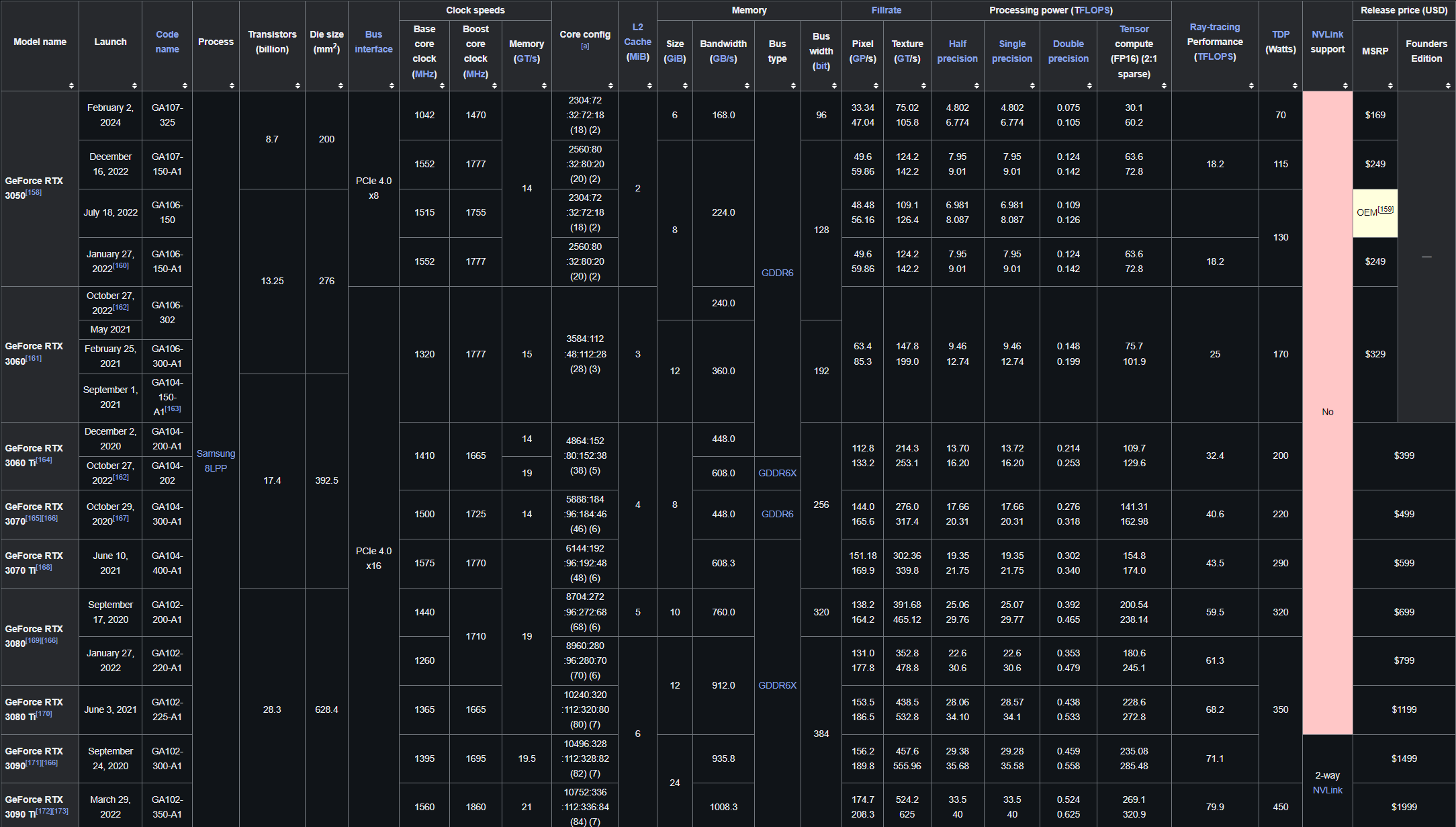Click the sort arrow in Code name column

pyautogui.click(x=185, y=86)
